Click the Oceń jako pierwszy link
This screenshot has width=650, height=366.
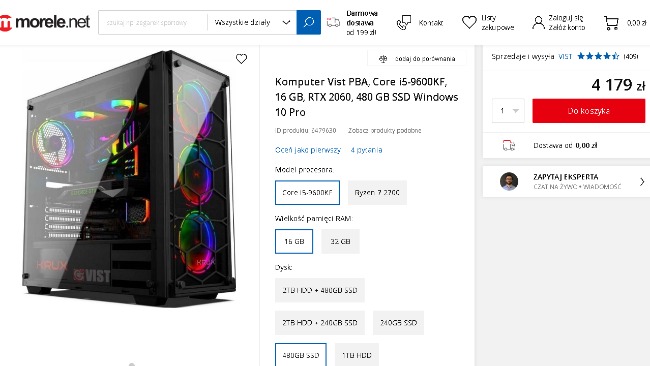[x=308, y=150]
